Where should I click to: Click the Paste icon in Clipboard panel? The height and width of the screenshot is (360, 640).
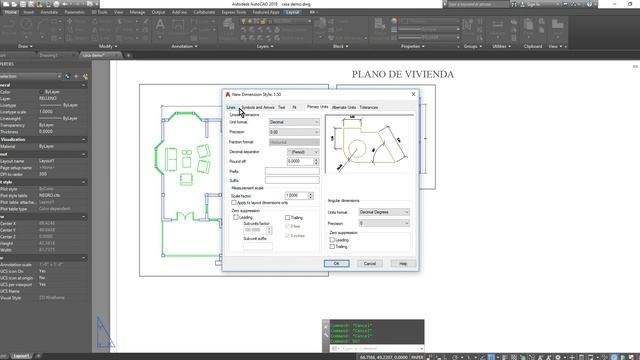coord(528,25)
